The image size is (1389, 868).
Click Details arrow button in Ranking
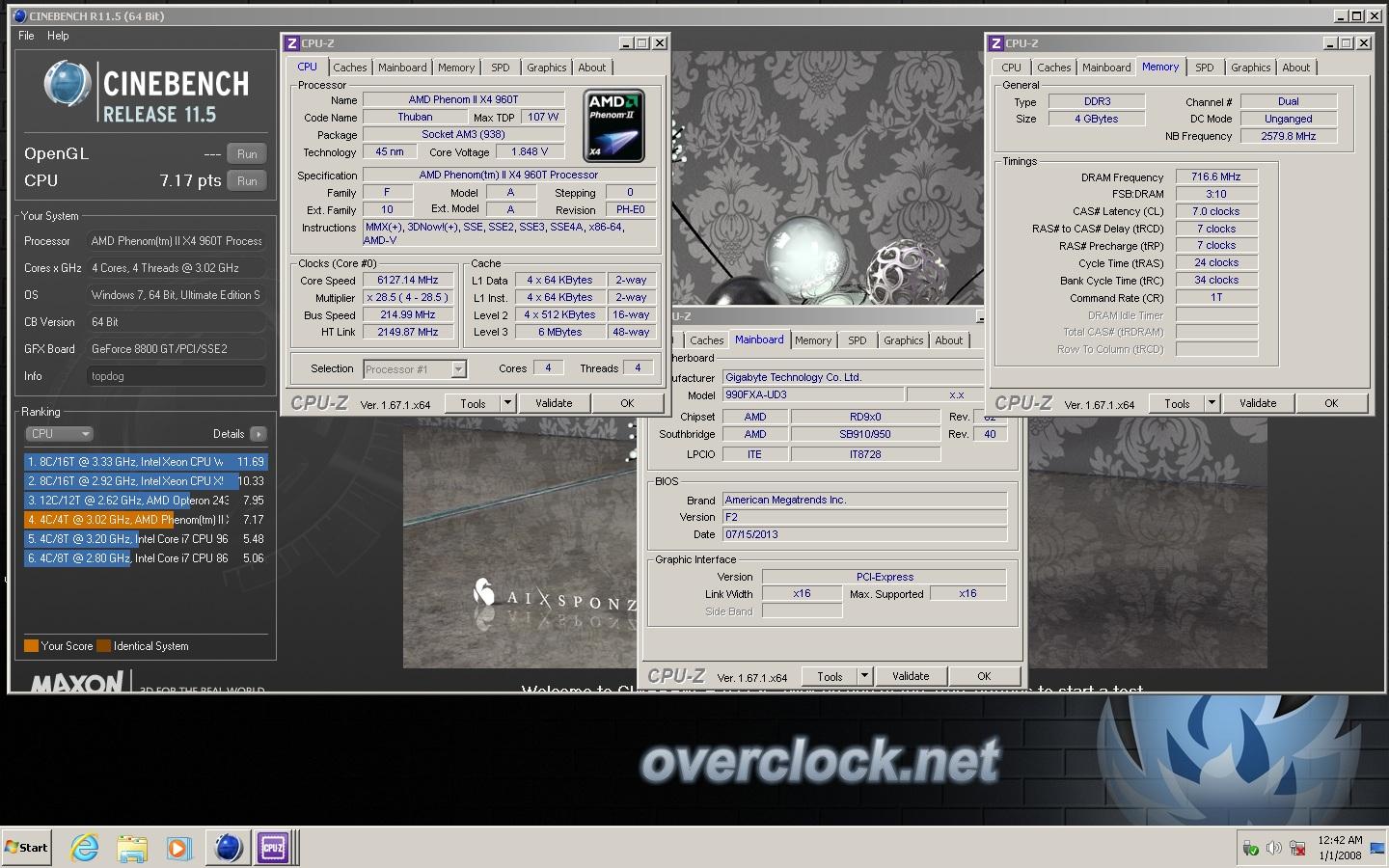(x=258, y=434)
